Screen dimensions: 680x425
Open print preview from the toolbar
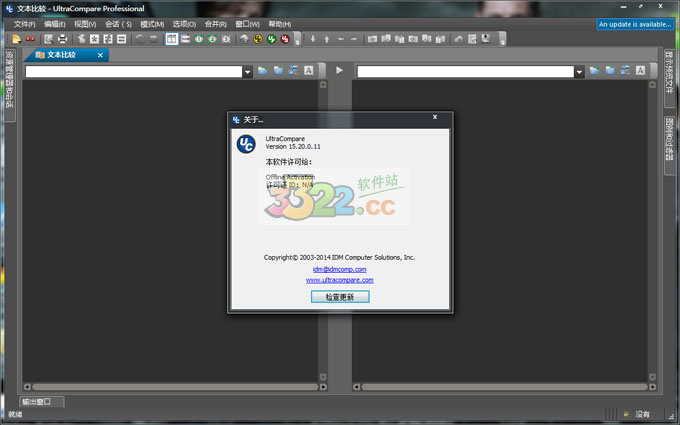pos(49,39)
